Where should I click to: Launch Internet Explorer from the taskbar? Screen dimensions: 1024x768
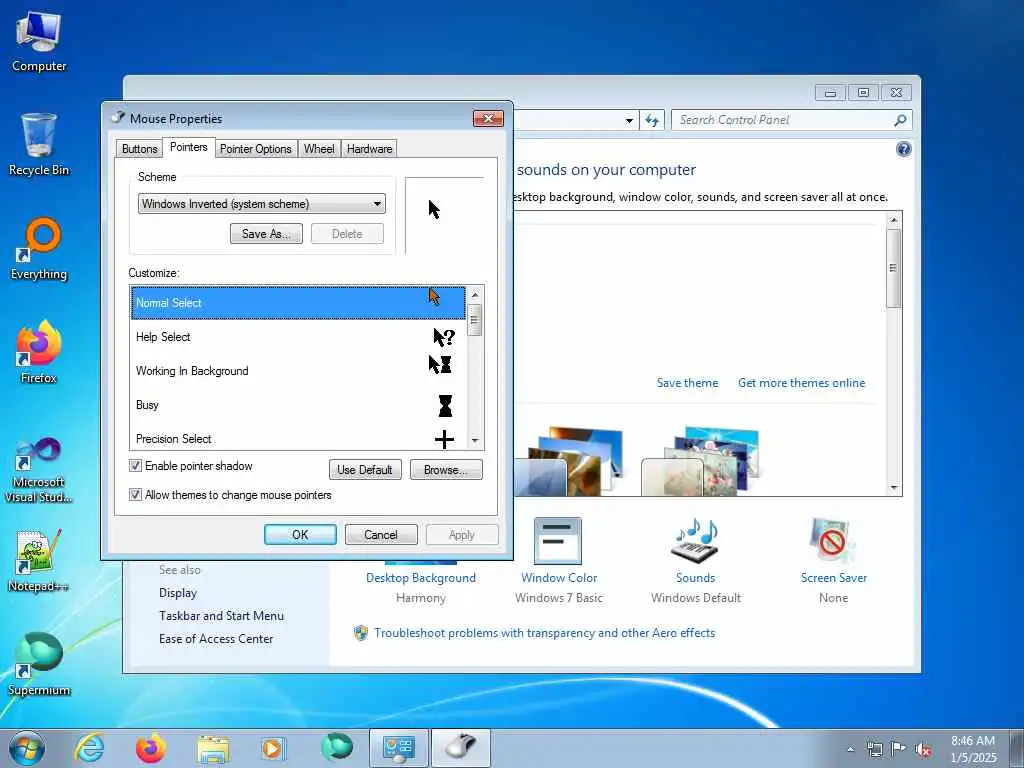point(89,748)
